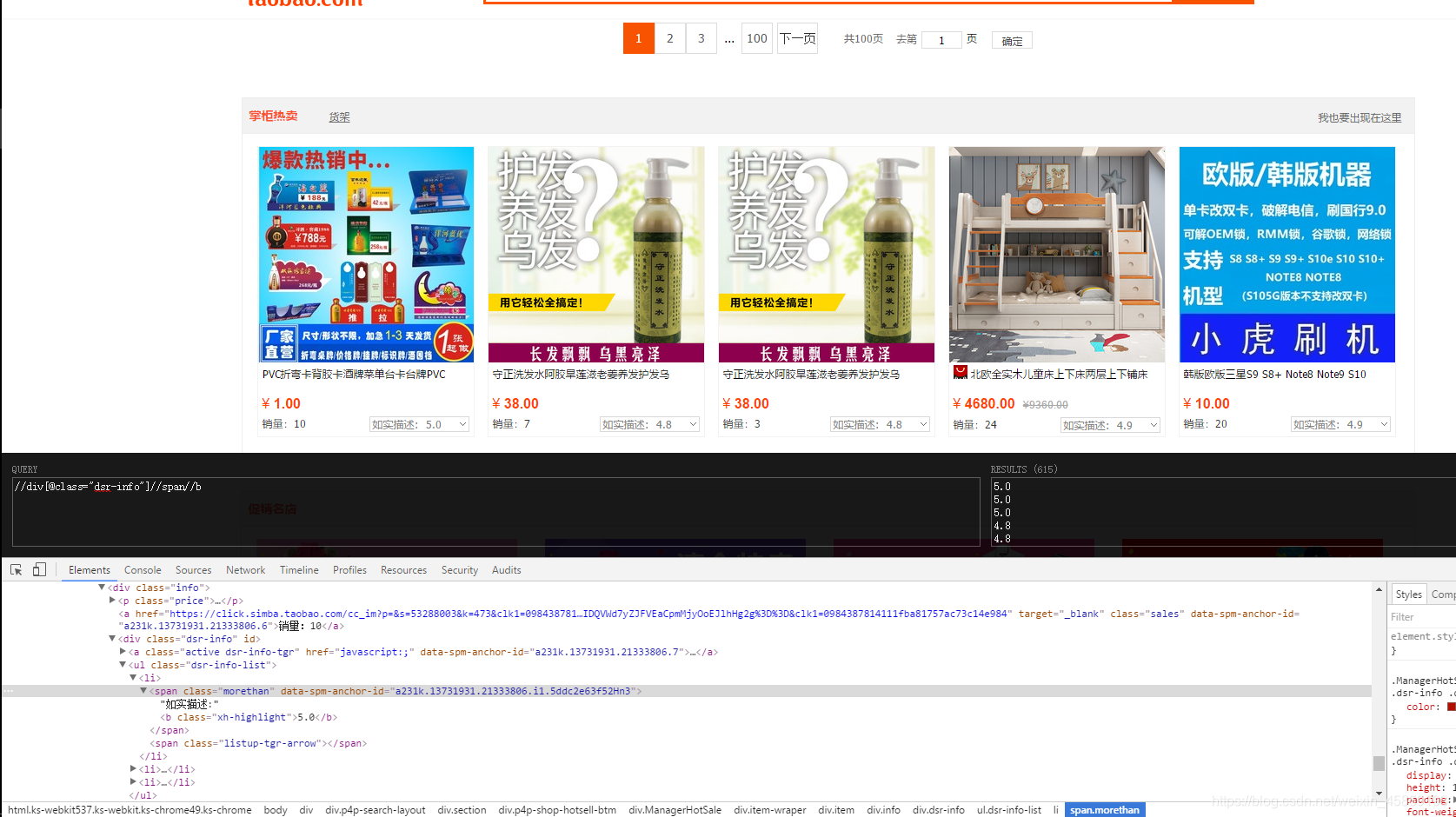Image resolution: width=1456 pixels, height=817 pixels.
Task: Go to page 3 of results
Action: (701, 38)
